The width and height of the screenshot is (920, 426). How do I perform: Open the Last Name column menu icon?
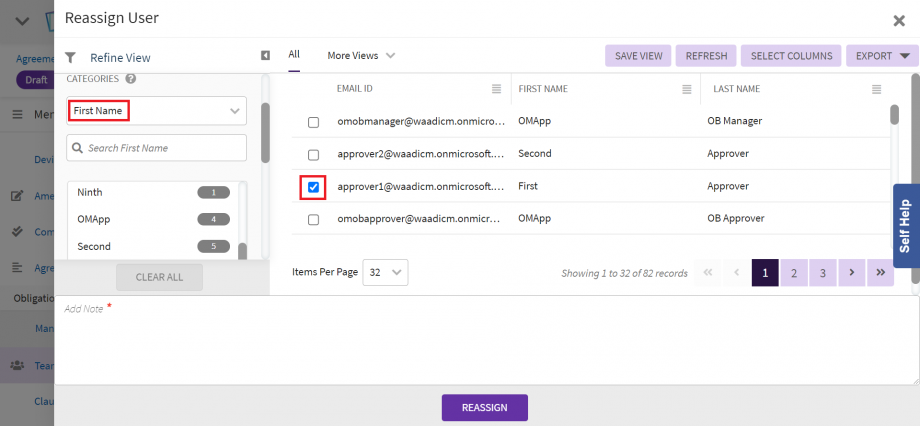click(x=876, y=89)
